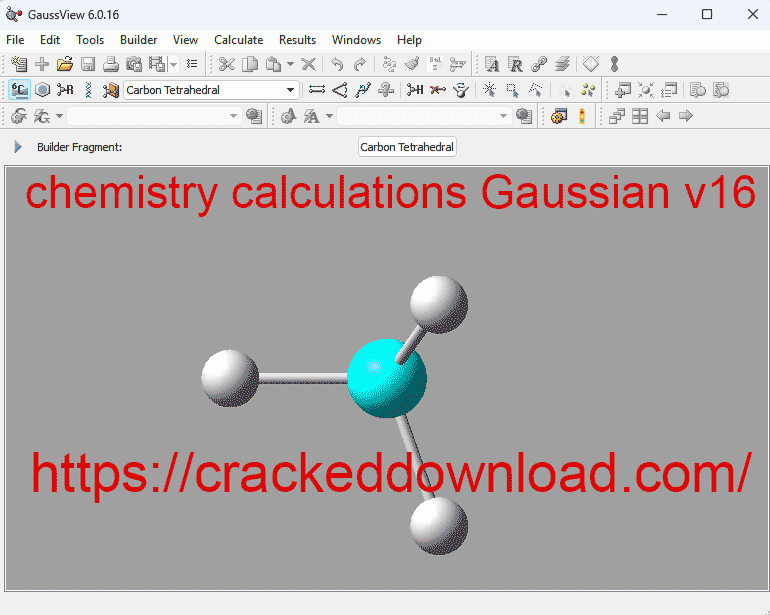This screenshot has height=615, width=770.
Task: Click the first view magnifier document icon
Action: tap(698, 90)
